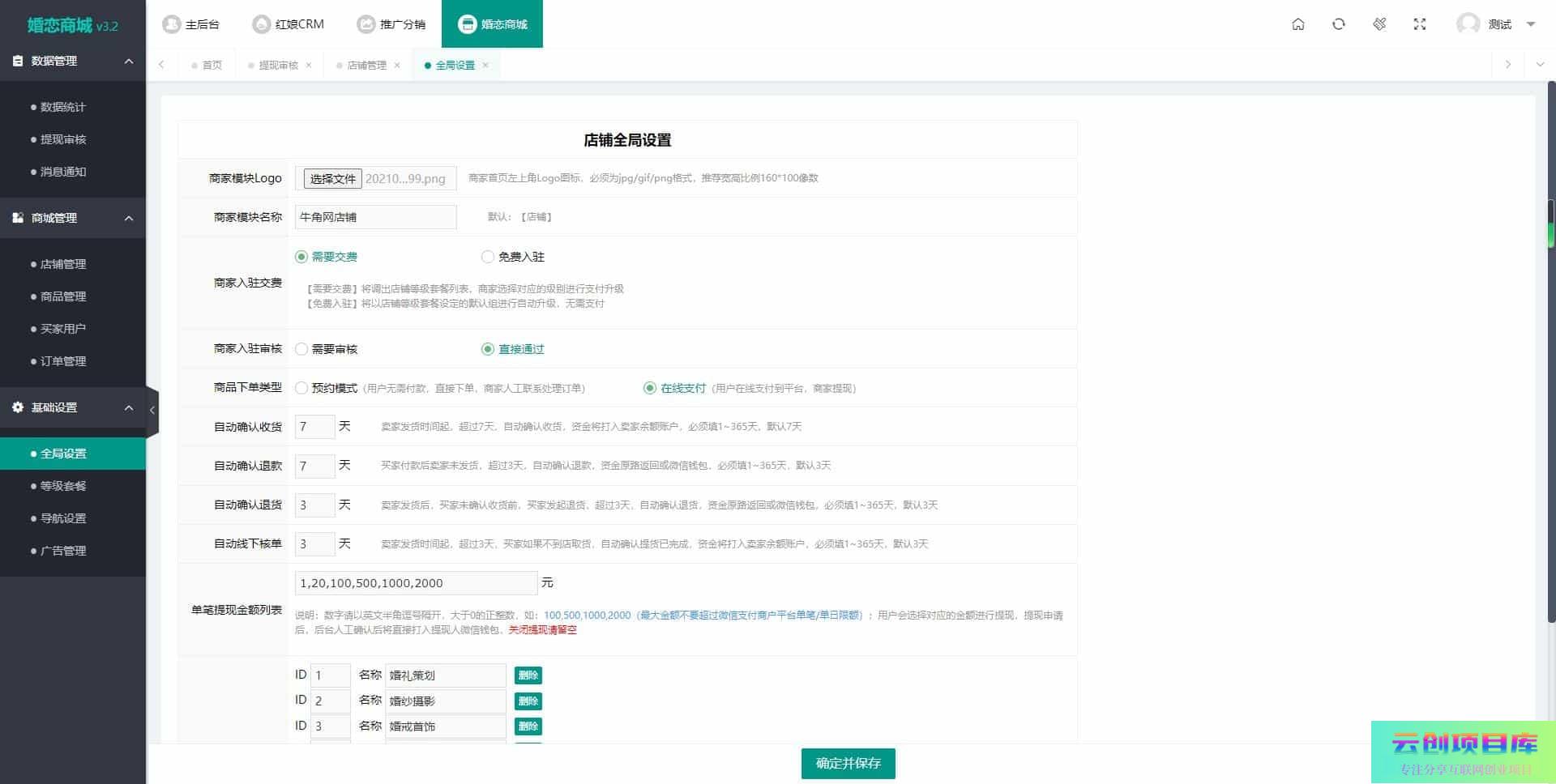Click the 单笔提现金额列表 input field
The width and height of the screenshot is (1556, 784).
pos(415,583)
